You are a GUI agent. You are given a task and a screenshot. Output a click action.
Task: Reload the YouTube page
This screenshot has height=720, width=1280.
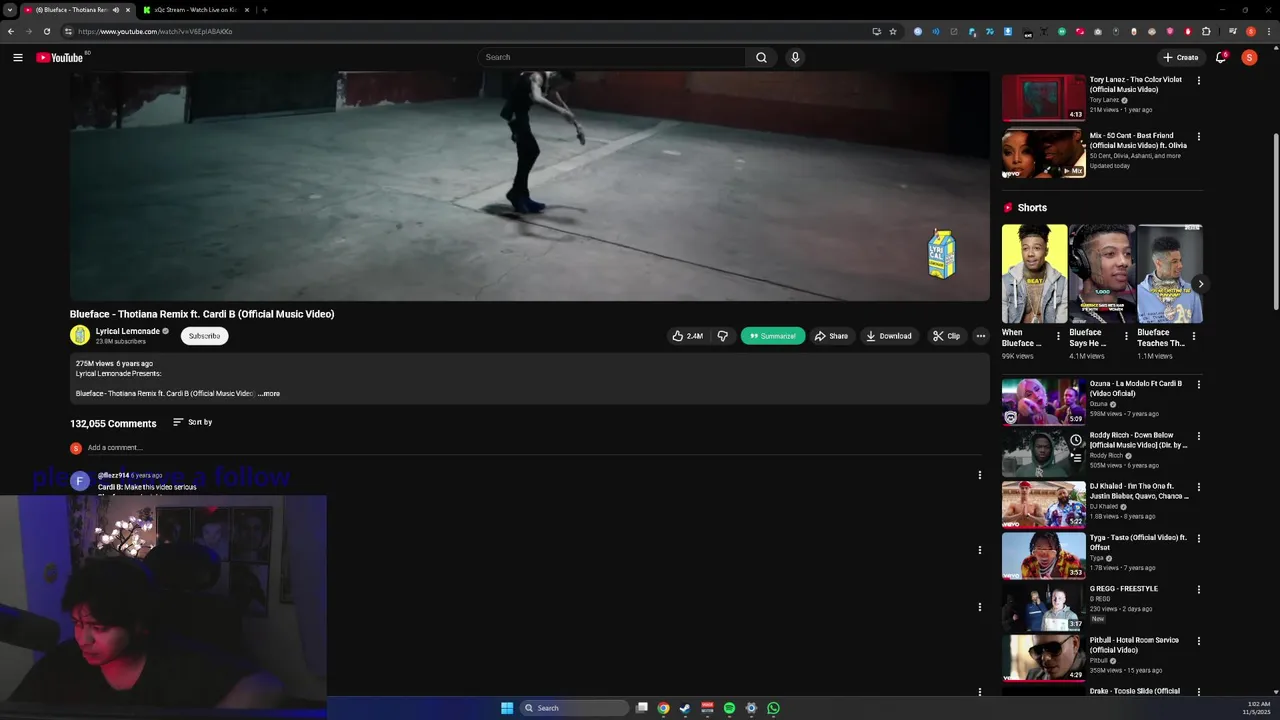point(46,31)
